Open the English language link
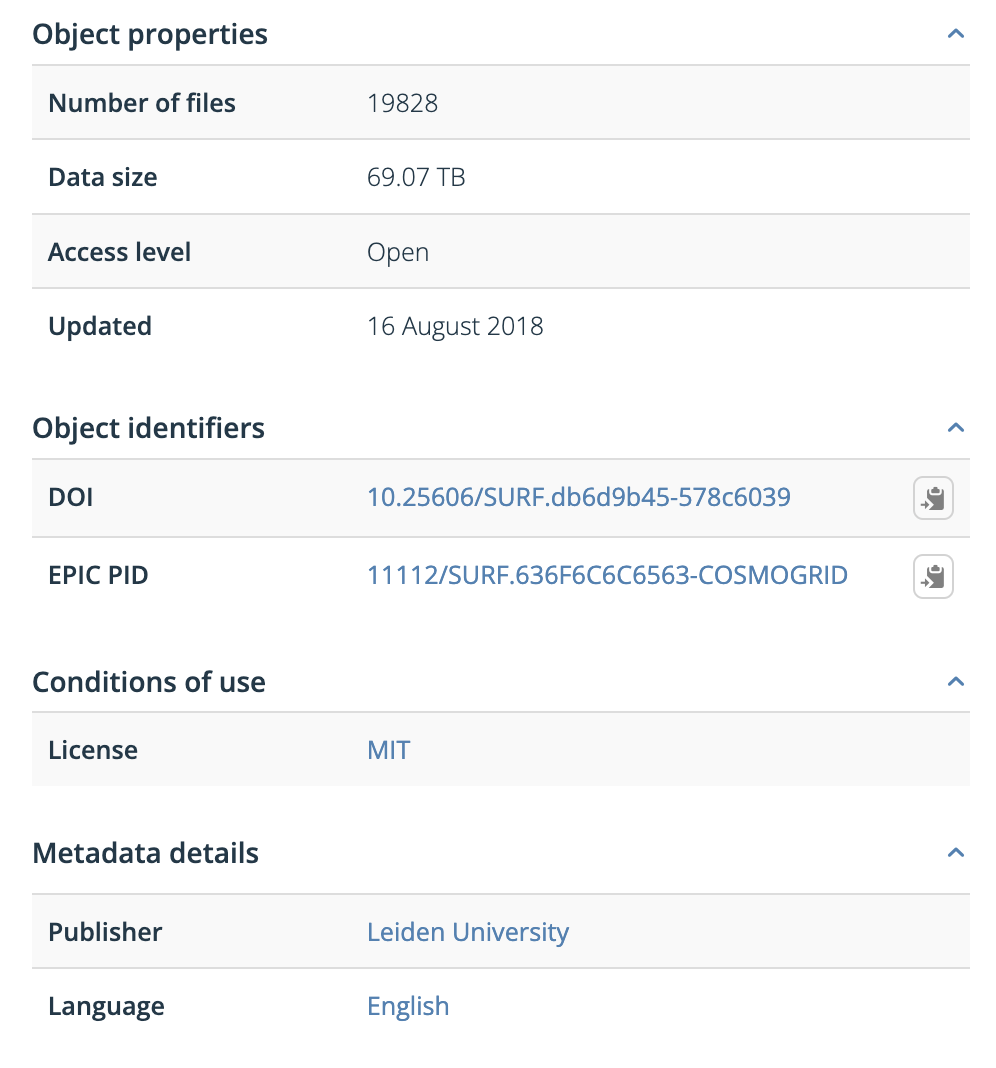Image resolution: width=996 pixels, height=1068 pixels. point(408,1006)
